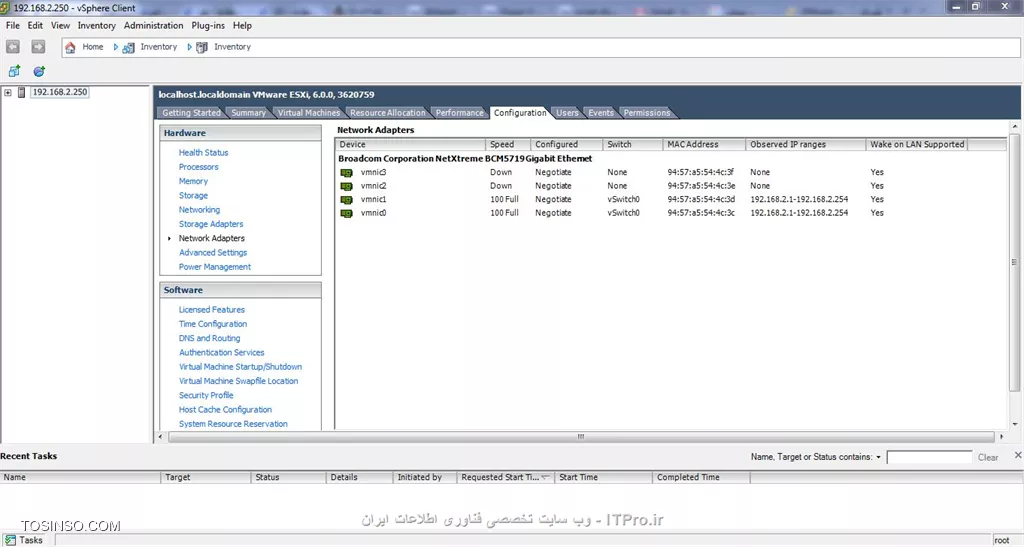Switch to the Performance tab
Screen dimensions: 1024x547
(x=459, y=113)
